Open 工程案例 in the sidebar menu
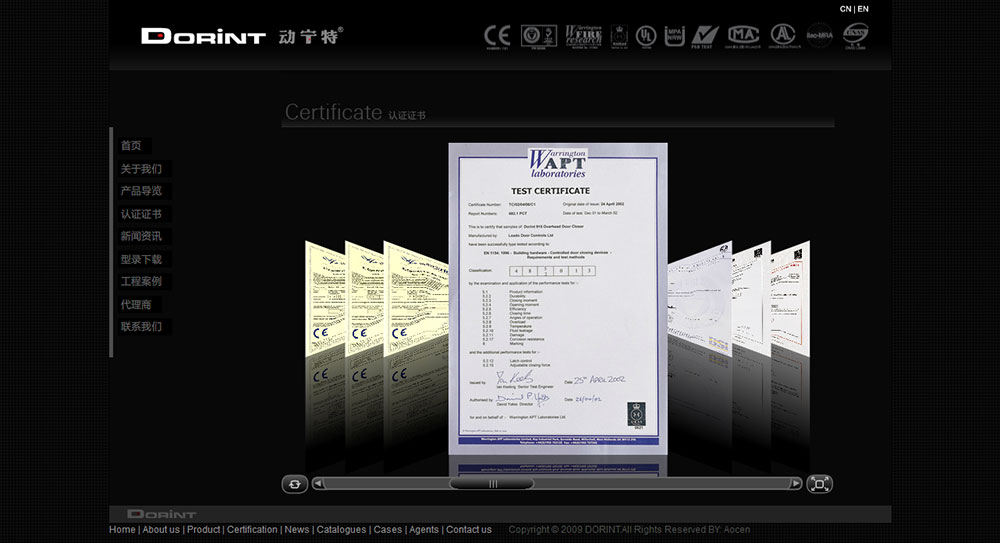The height and width of the screenshot is (543, 1000). tap(142, 281)
